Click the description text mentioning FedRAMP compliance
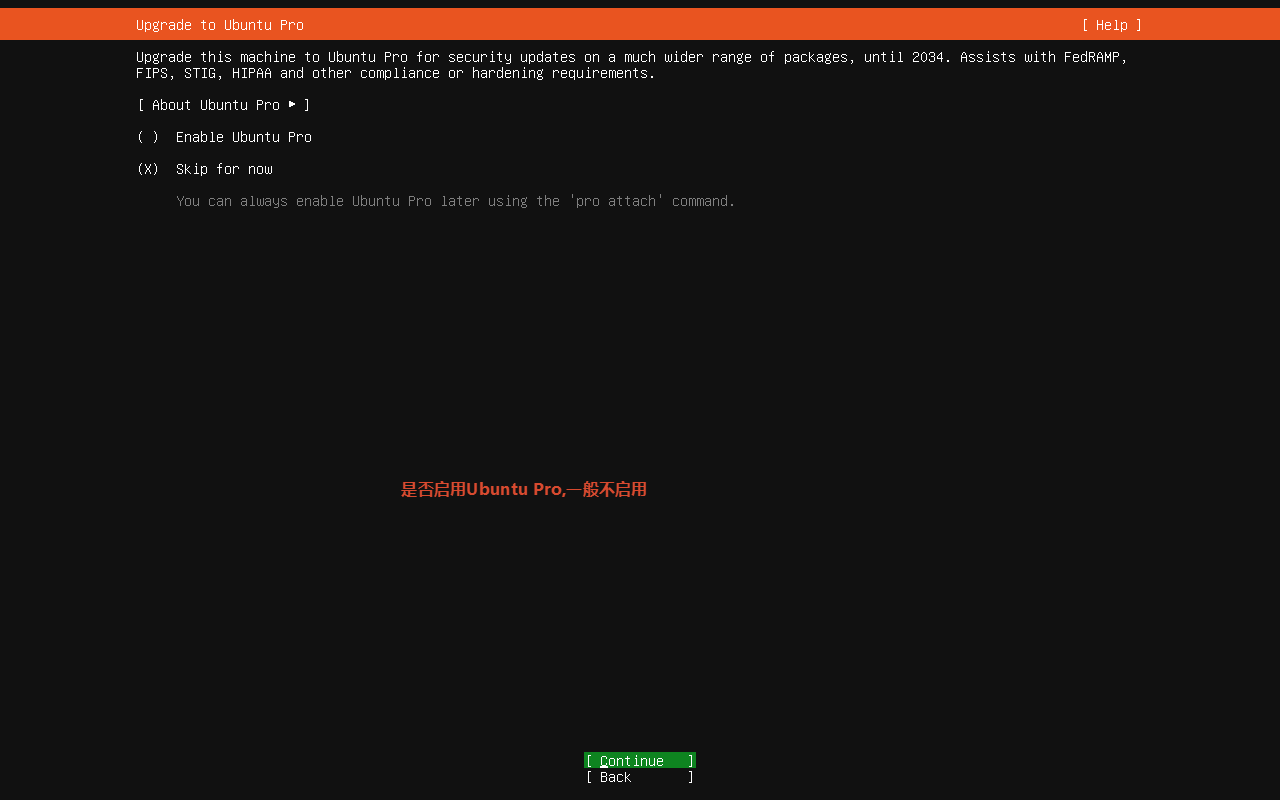Screen dimensions: 1280x800 pos(632,65)
